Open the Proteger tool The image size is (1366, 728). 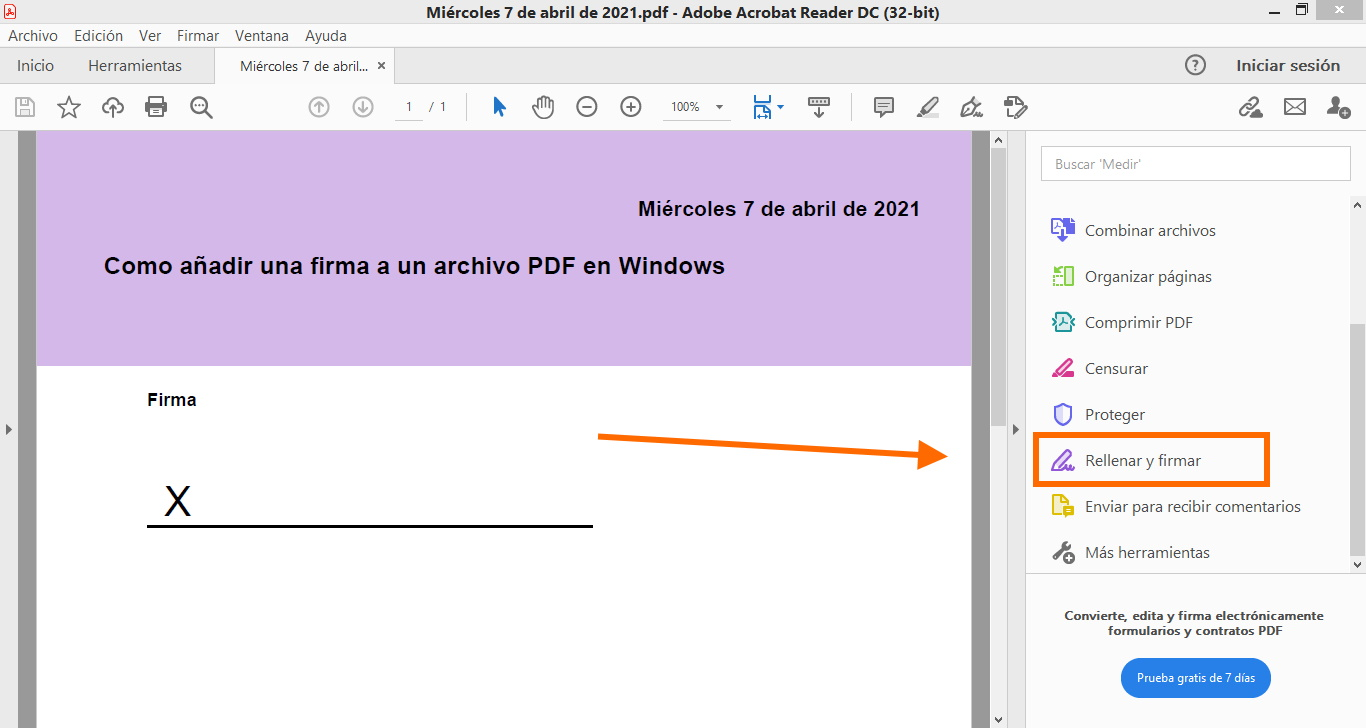1098,414
